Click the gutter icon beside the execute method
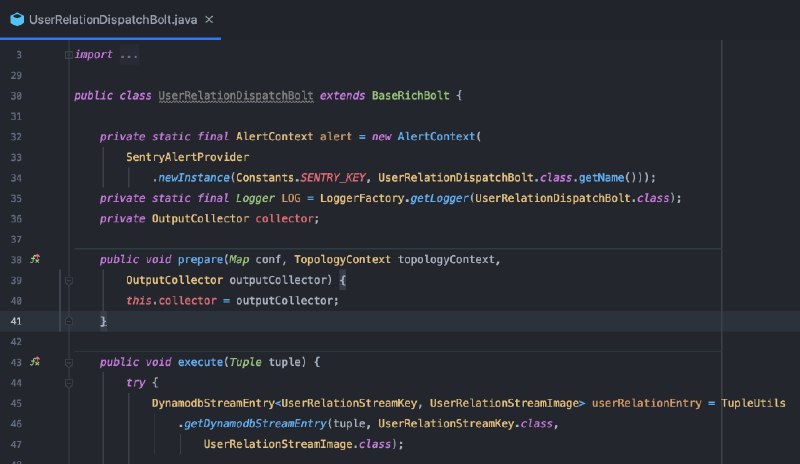This screenshot has width=800, height=464. (x=35, y=362)
